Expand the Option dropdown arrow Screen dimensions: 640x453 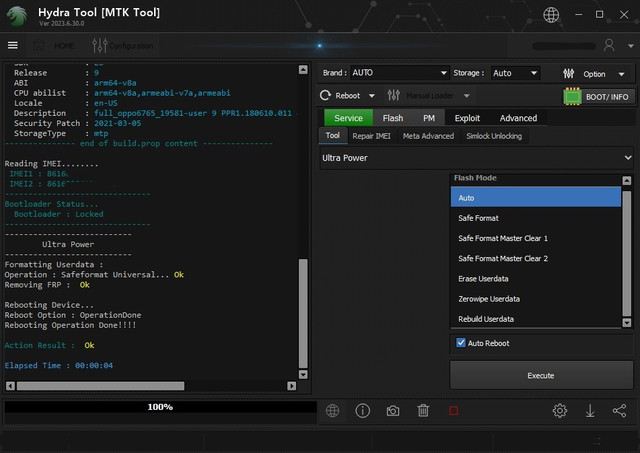click(x=621, y=74)
